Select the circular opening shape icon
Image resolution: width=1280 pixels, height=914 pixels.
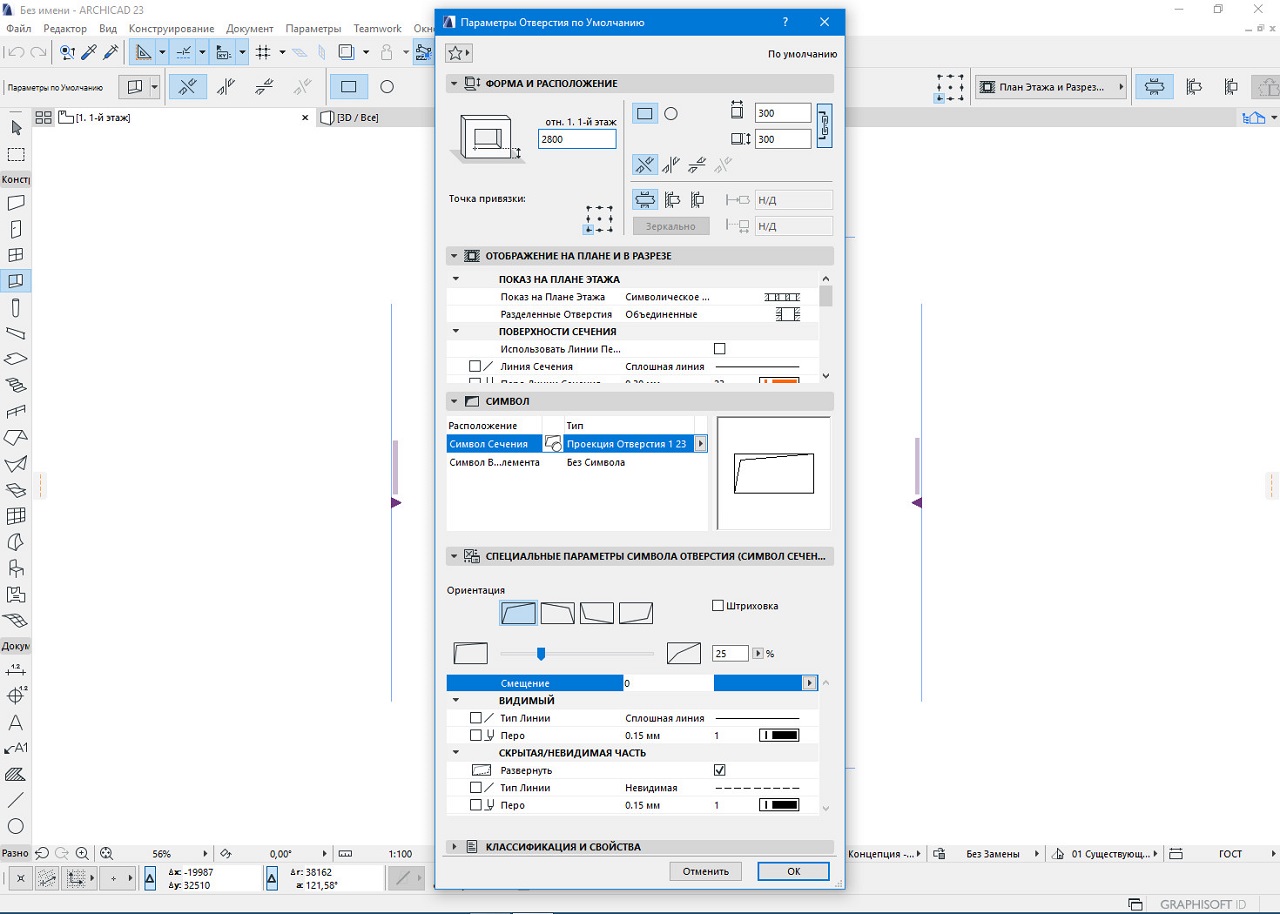[671, 114]
